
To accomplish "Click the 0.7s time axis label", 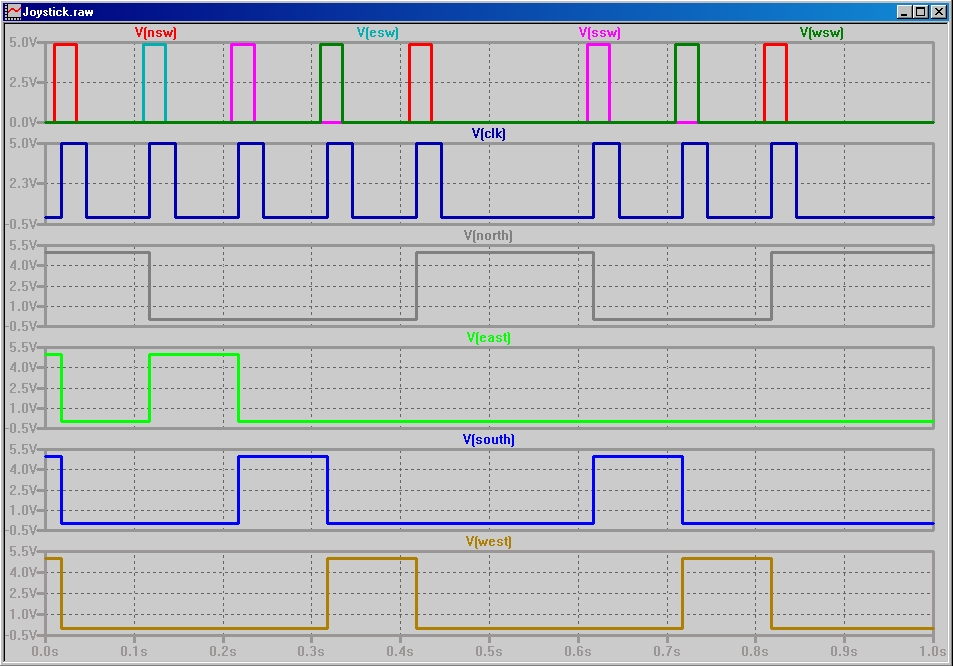I will click(x=666, y=652).
